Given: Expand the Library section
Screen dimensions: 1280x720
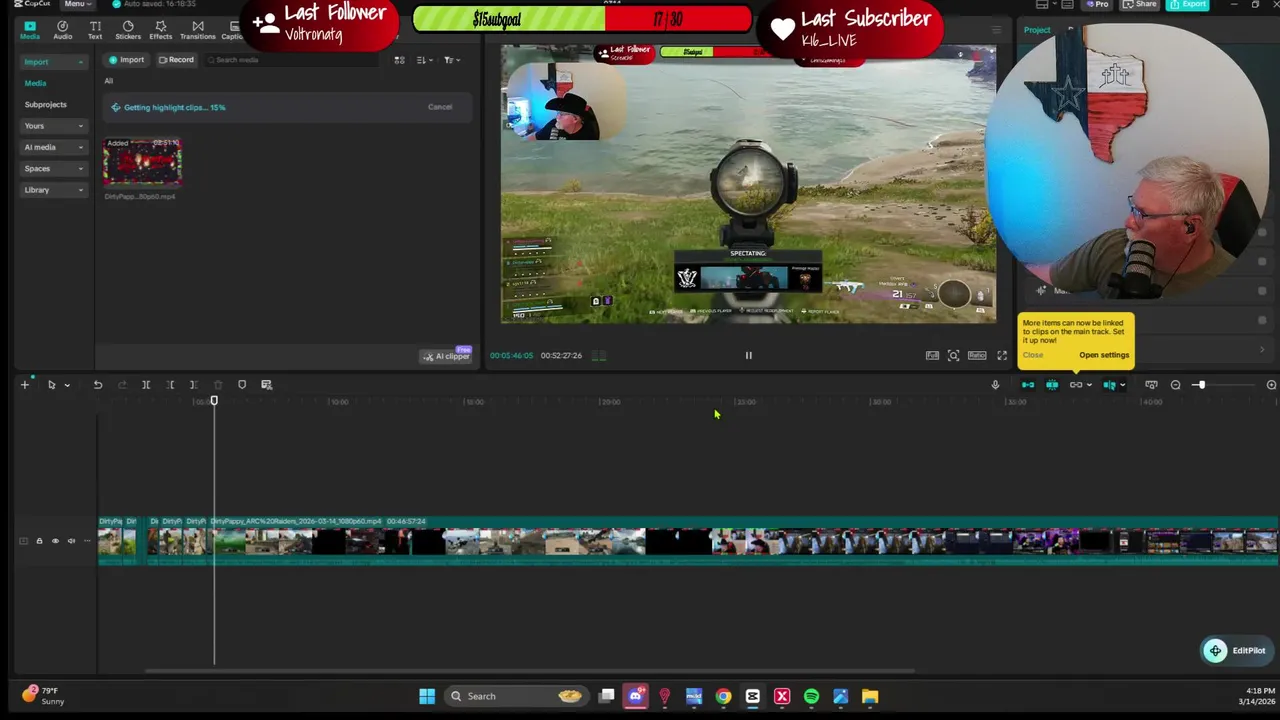Looking at the screenshot, I should (54, 190).
